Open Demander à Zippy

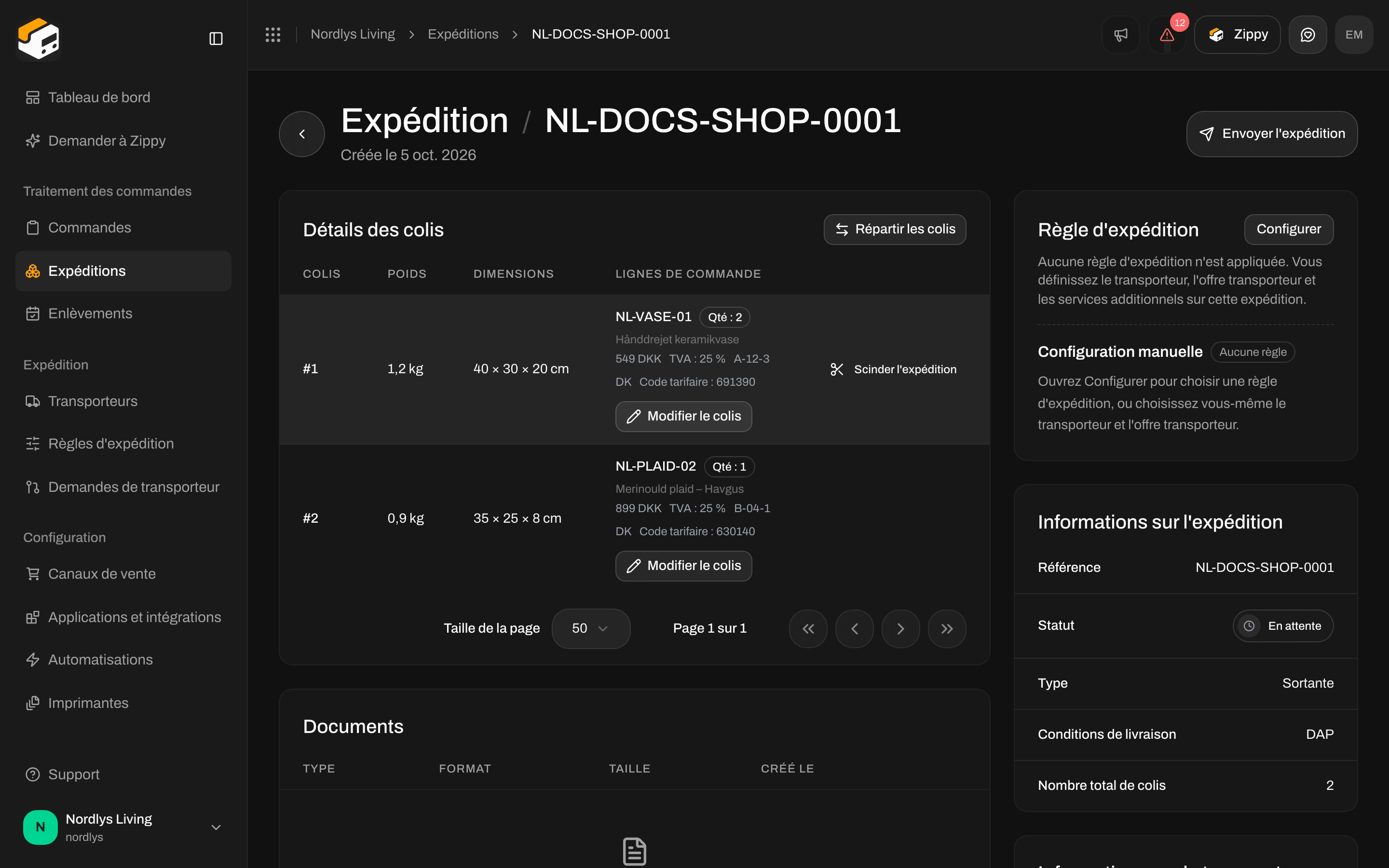(123, 141)
